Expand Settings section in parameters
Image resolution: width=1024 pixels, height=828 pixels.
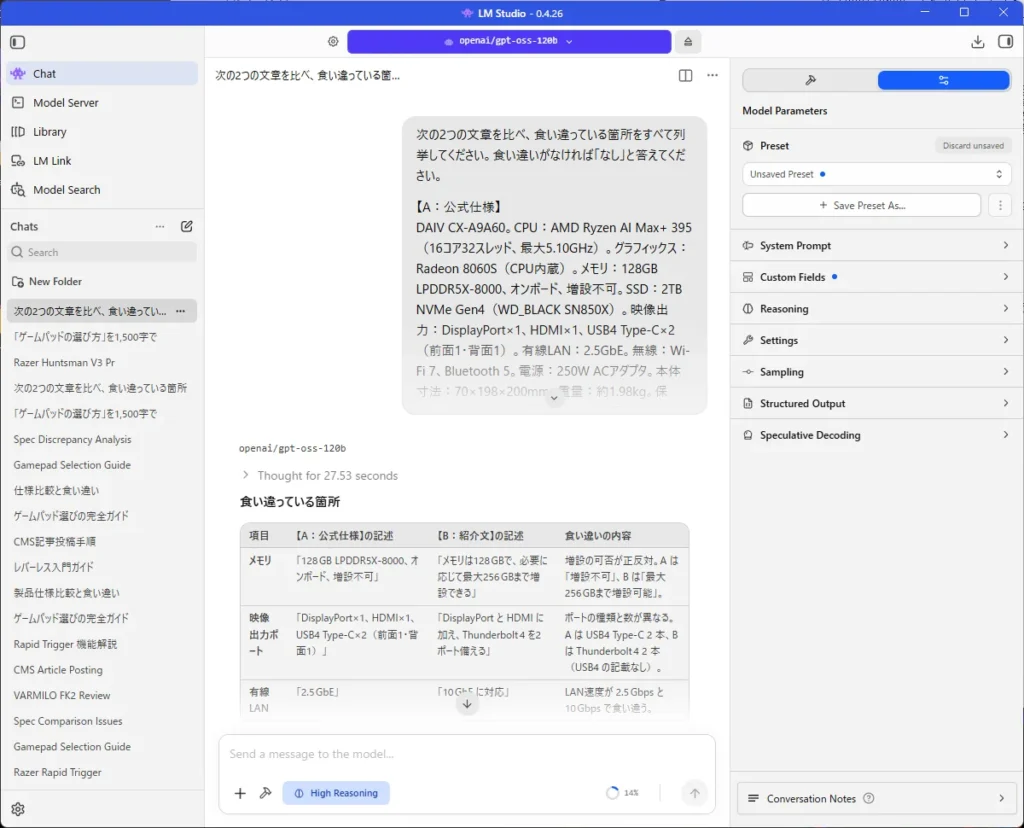click(x=876, y=340)
